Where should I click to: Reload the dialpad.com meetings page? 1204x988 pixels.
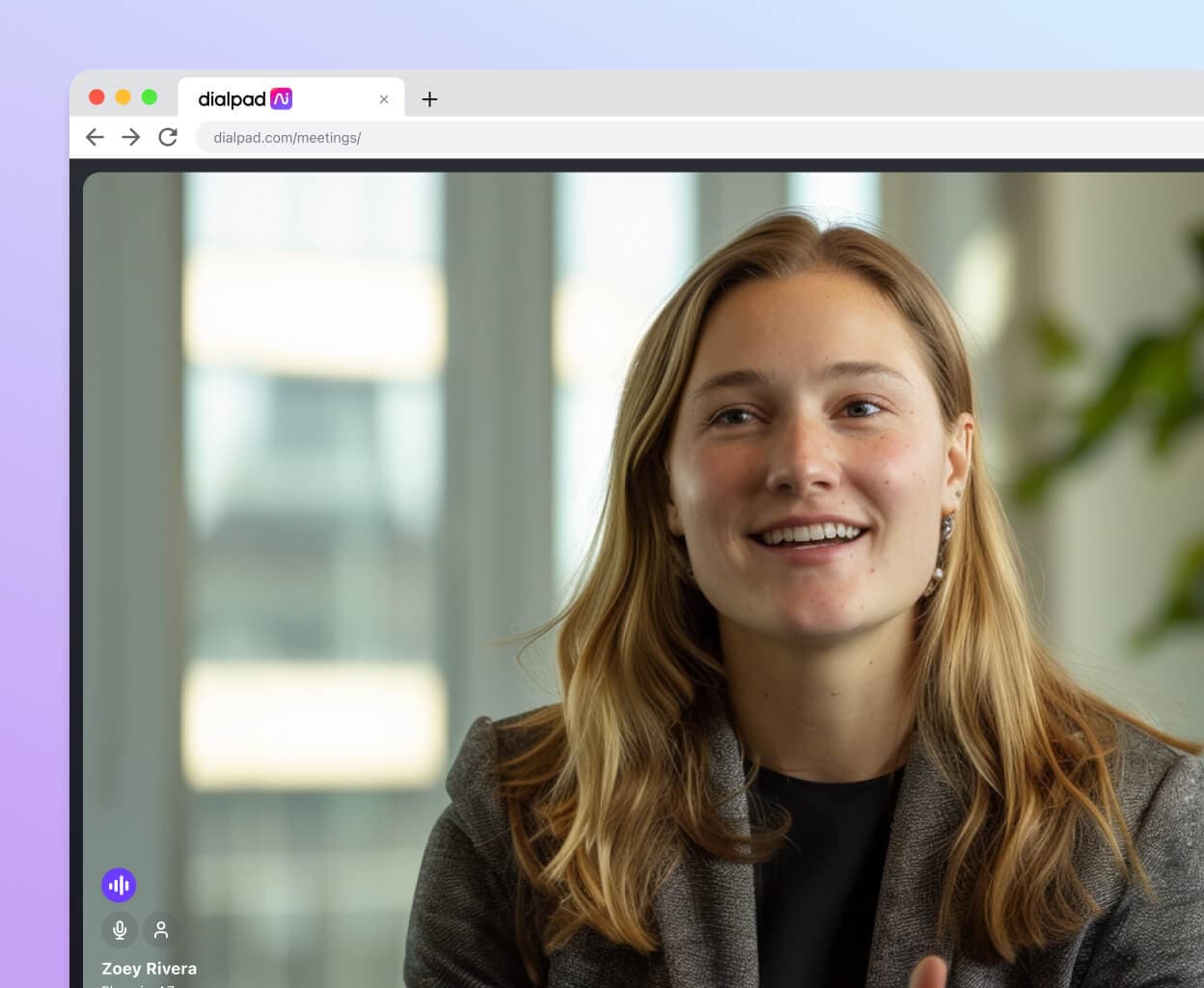pyautogui.click(x=168, y=137)
